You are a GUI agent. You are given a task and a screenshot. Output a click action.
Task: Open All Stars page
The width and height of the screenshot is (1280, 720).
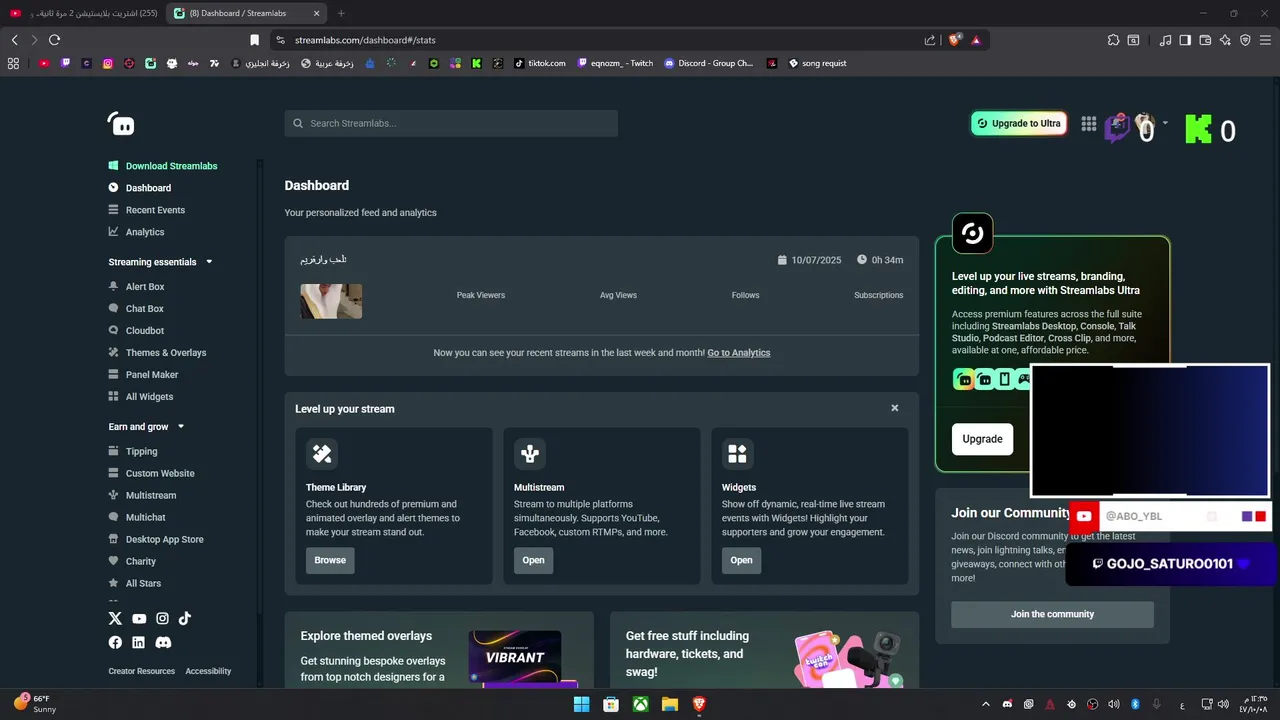[134, 584]
